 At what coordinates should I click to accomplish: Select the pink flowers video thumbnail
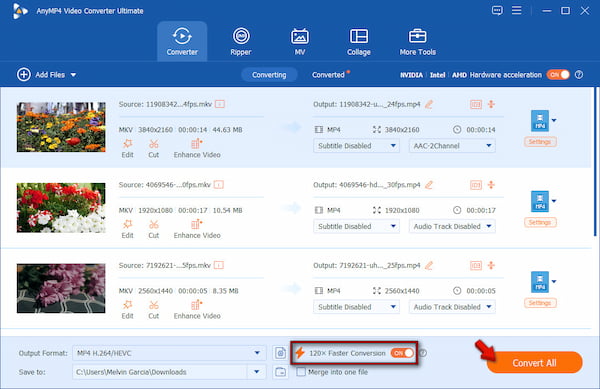click(x=61, y=288)
